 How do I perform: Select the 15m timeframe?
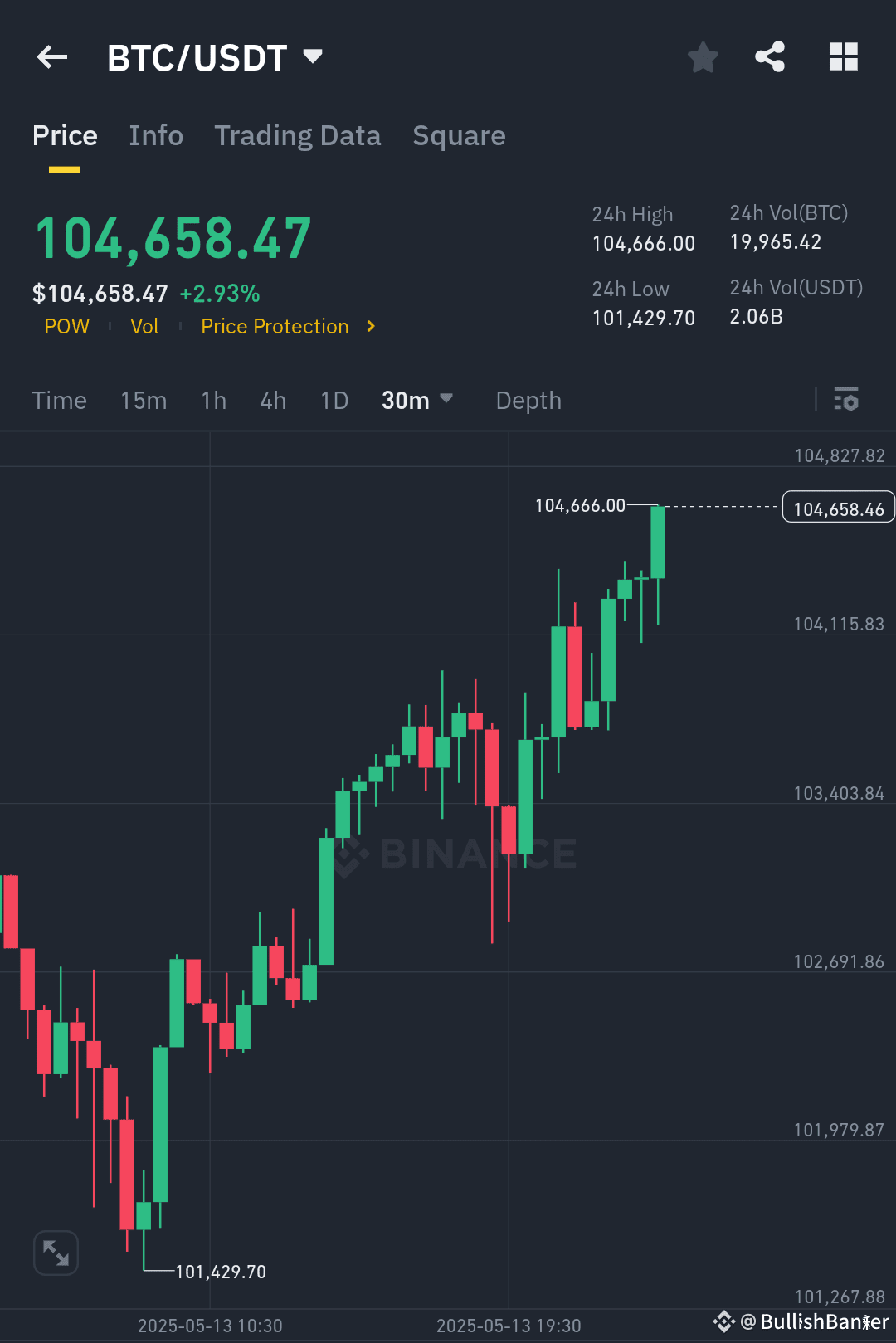(143, 401)
